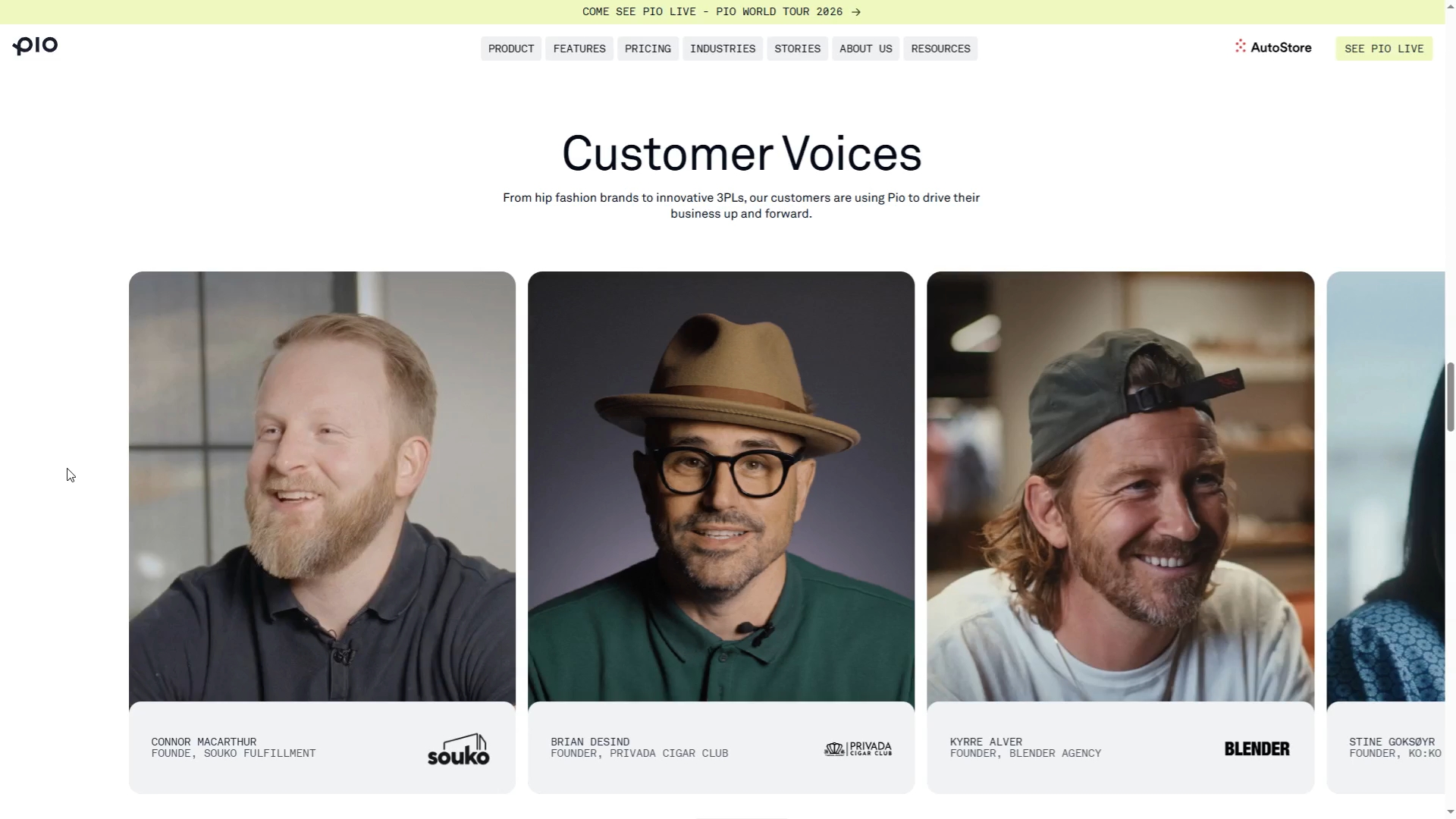Click the See Pio Live button
The image size is (1456, 819).
point(1384,49)
